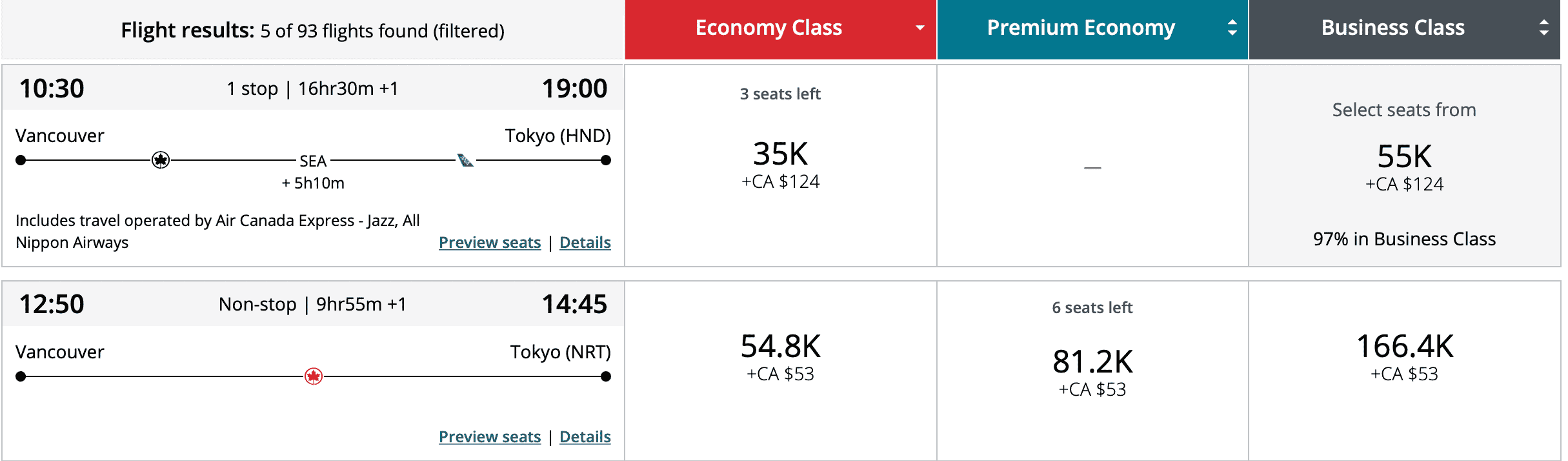Select the Business Class column label
This screenshot has width=1568, height=461.
click(1392, 28)
